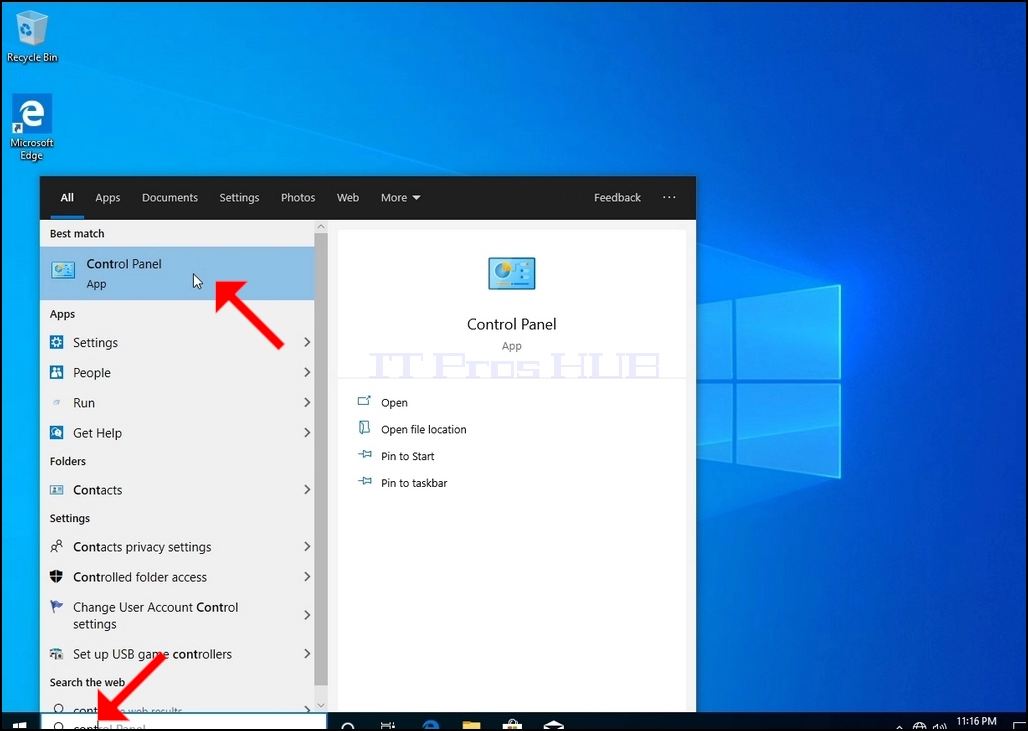This screenshot has width=1028, height=731.
Task: Select the Microsoft Edge desktop shortcut
Action: click(x=31, y=128)
